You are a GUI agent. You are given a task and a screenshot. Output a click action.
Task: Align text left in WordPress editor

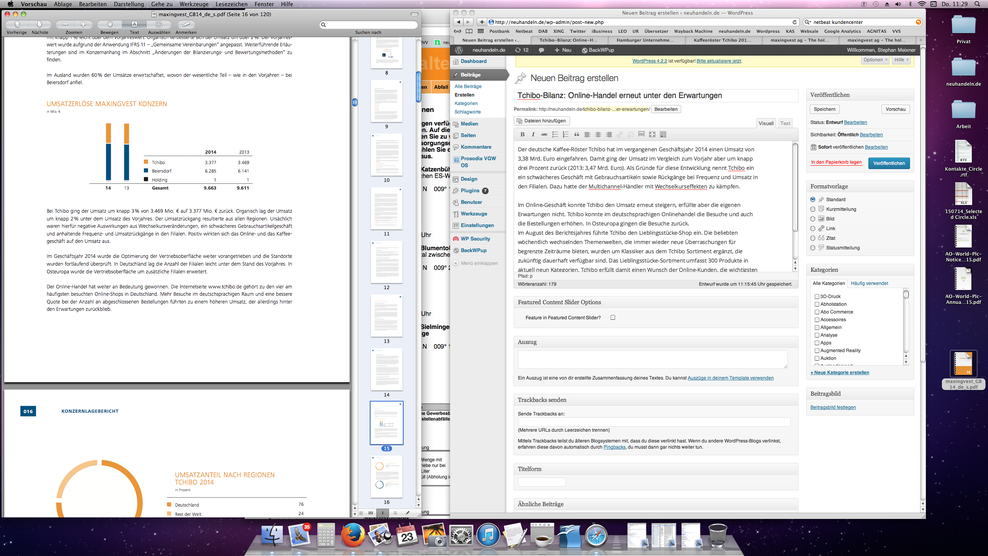pyautogui.click(x=587, y=134)
